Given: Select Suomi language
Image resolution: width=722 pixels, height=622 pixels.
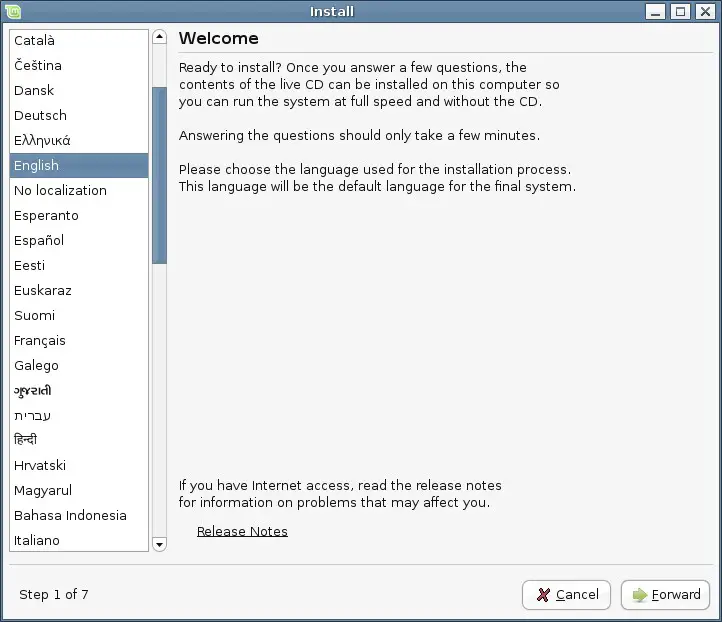Looking at the screenshot, I should click(79, 315).
